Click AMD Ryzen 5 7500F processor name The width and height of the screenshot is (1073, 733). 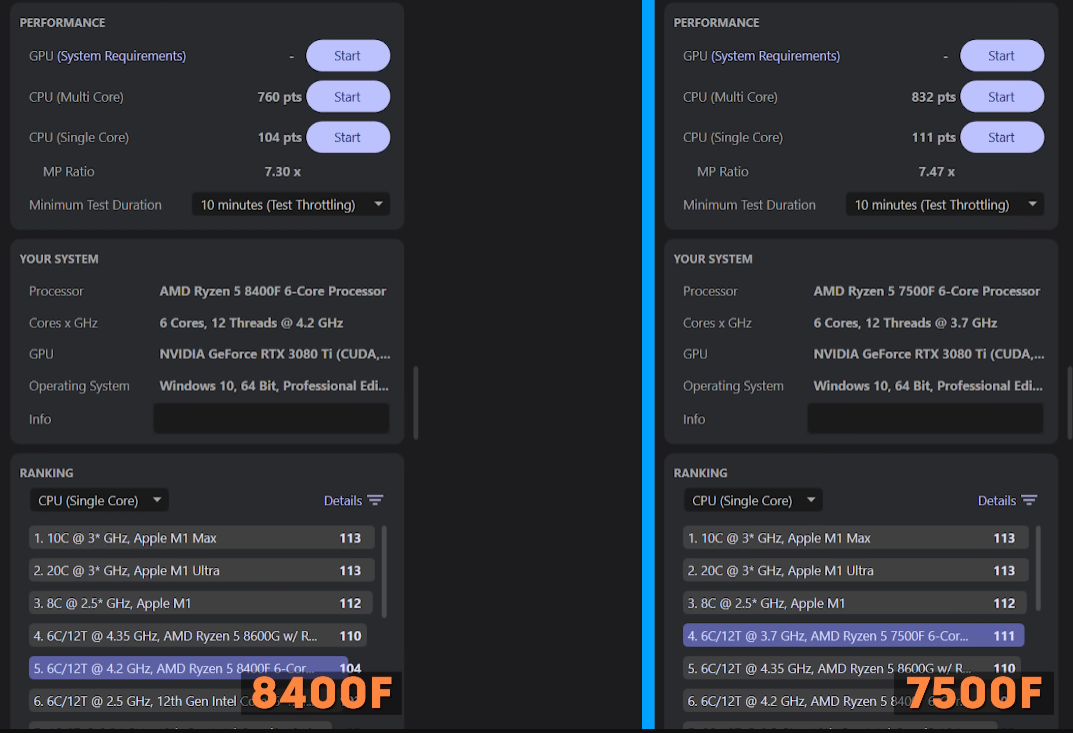(927, 291)
